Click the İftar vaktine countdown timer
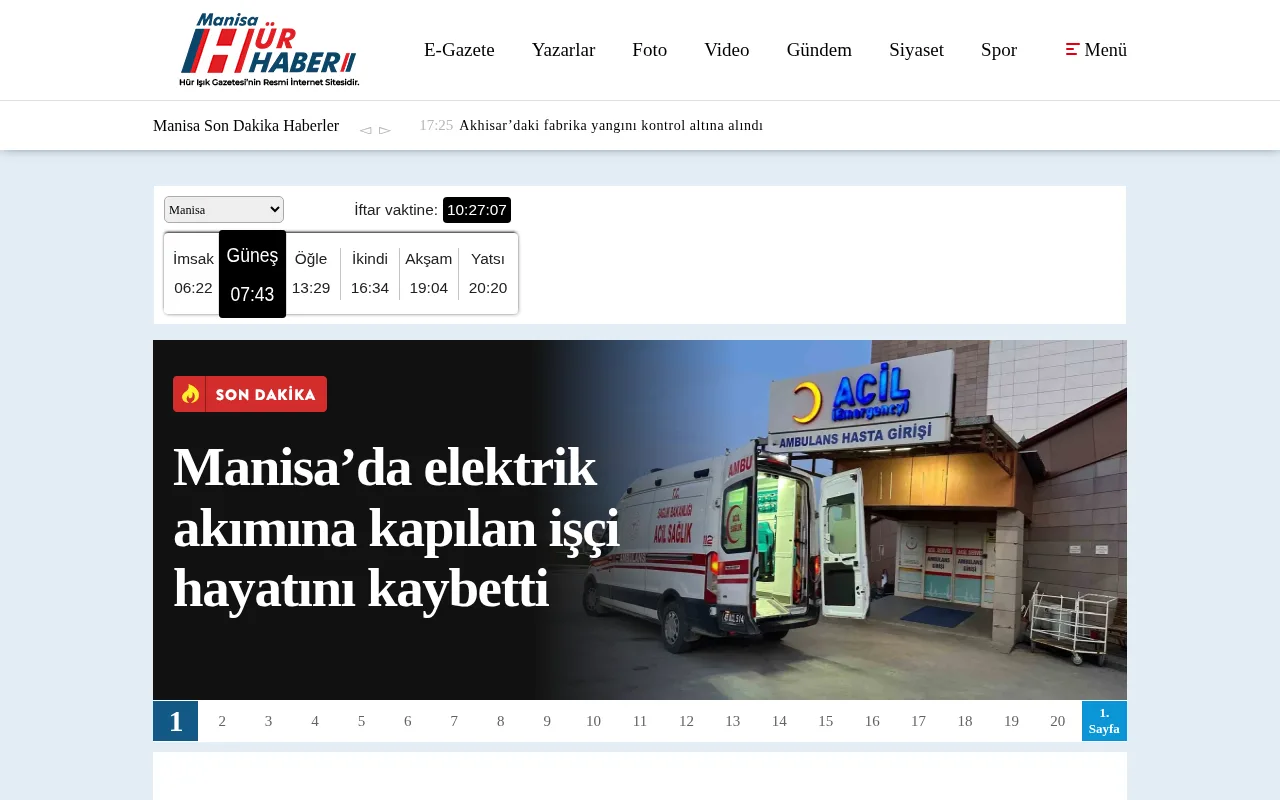Image resolution: width=1280 pixels, height=800 pixels. tap(477, 209)
